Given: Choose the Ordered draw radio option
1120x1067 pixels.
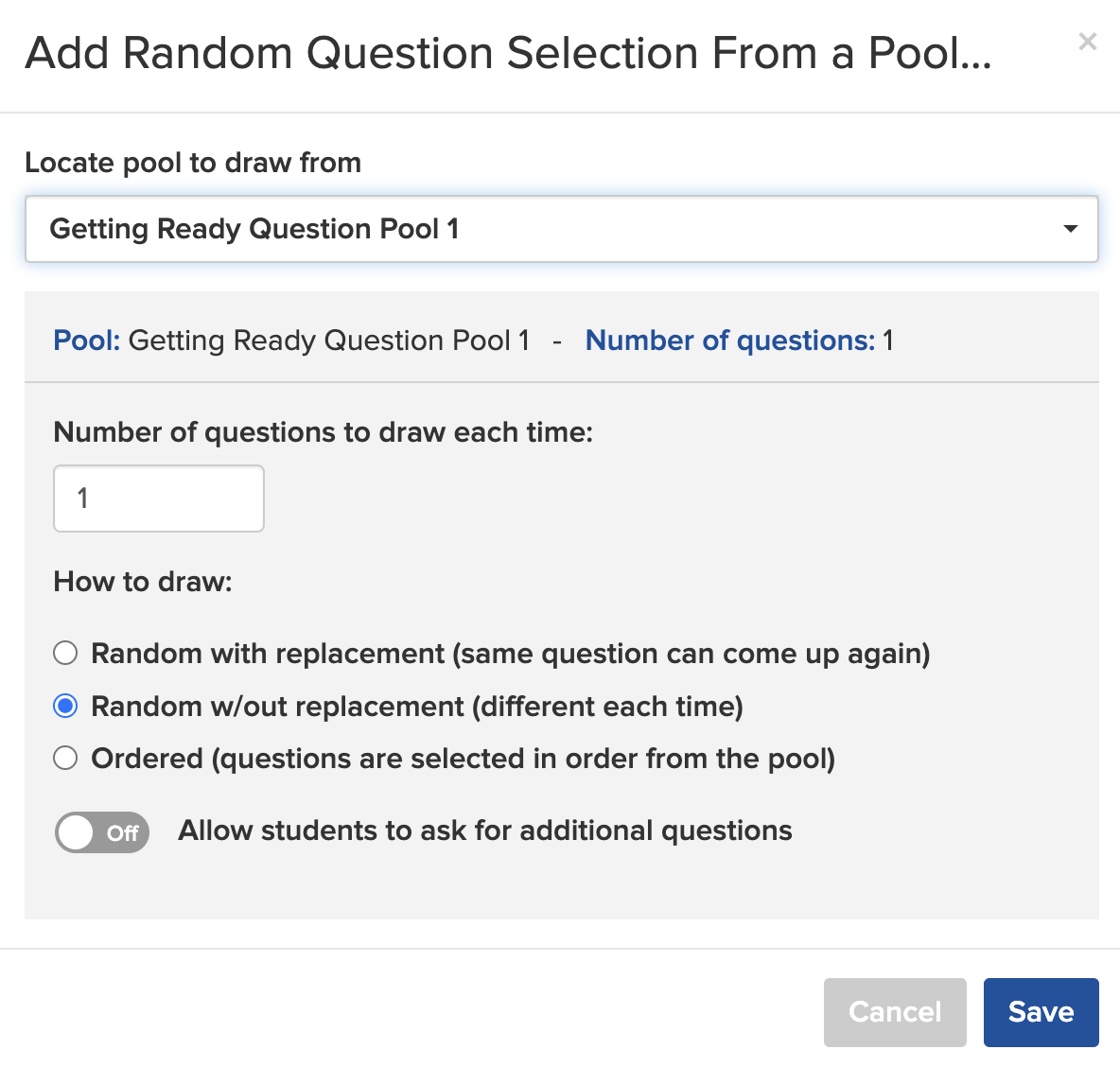Looking at the screenshot, I should 65,758.
